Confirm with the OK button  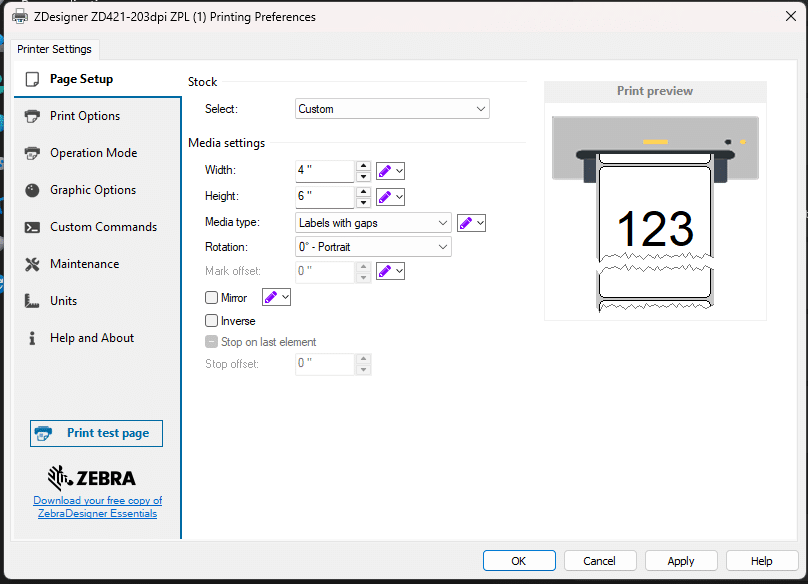pyautogui.click(x=519, y=561)
